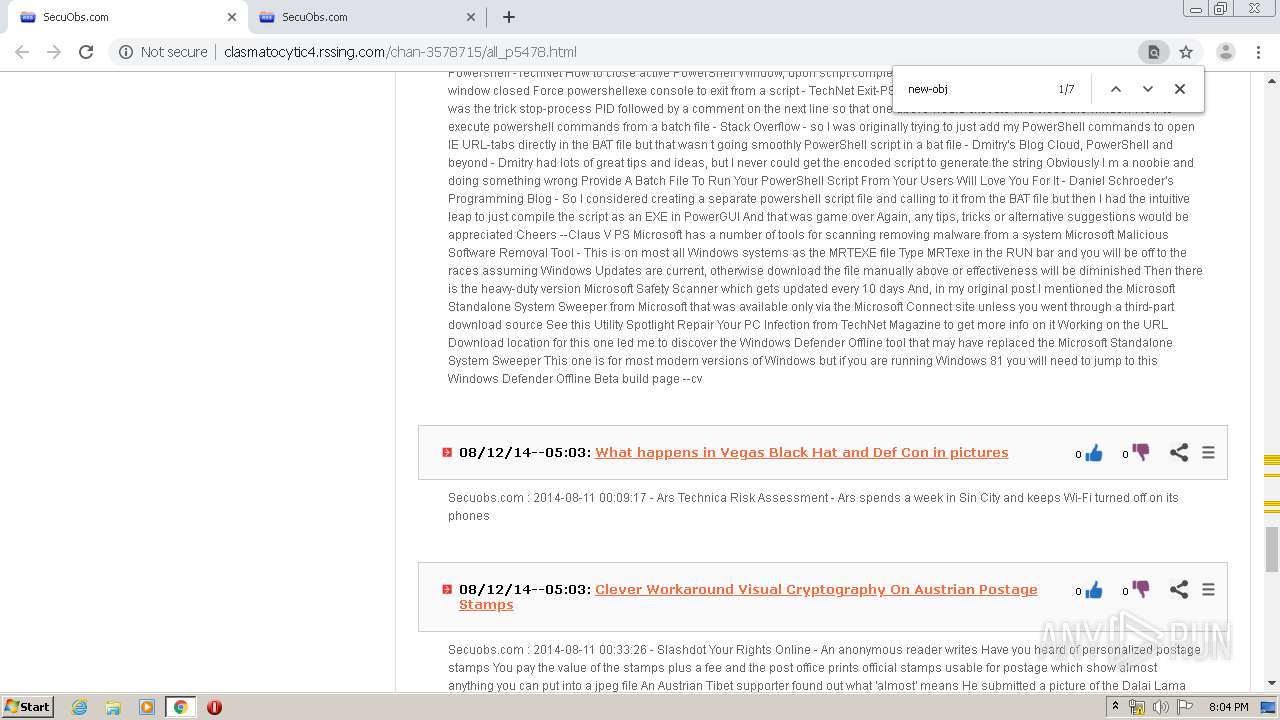The width and height of the screenshot is (1280, 720).
Task: Close the find bar
Action: (1180, 89)
